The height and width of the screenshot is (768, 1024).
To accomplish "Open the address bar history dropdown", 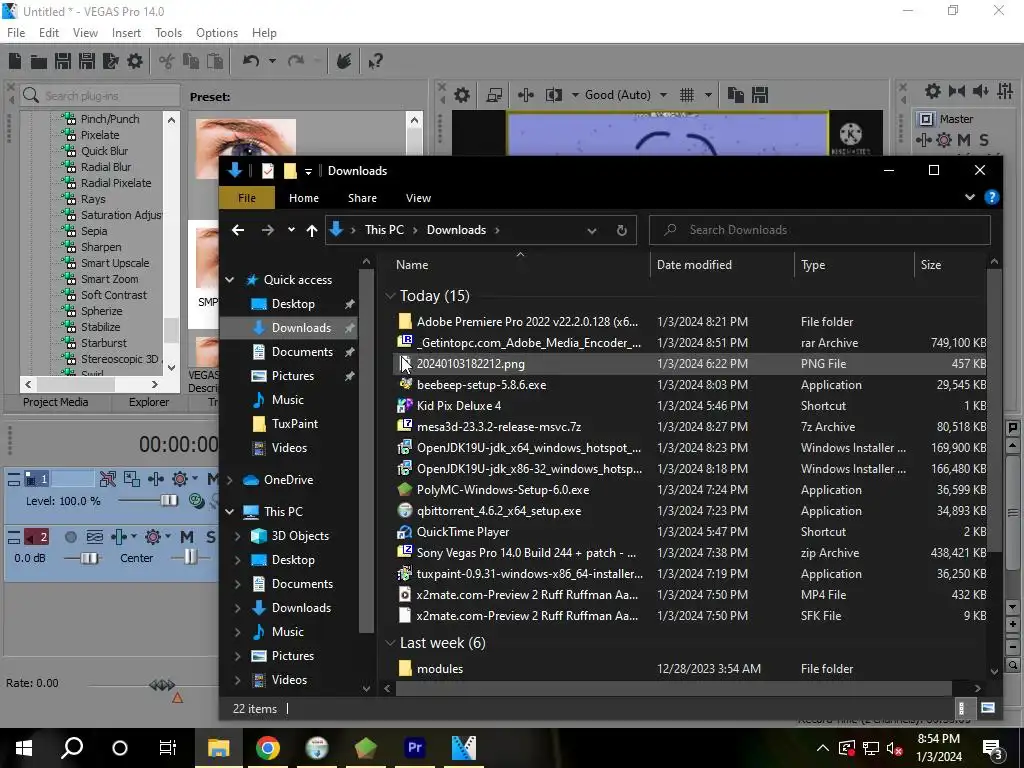I will coord(592,231).
